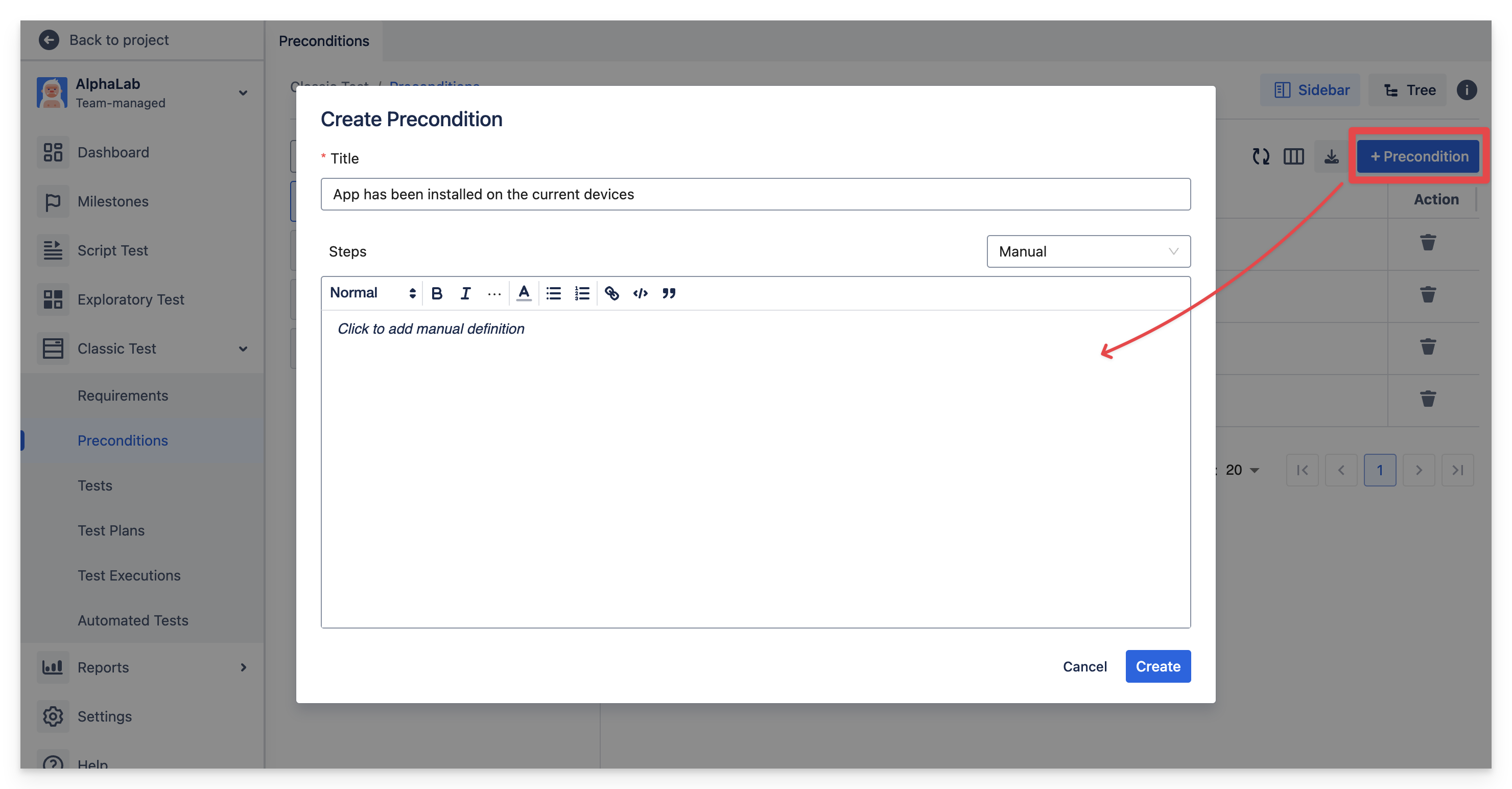This screenshot has width=1512, height=789.
Task: Insert a block quote
Action: tap(669, 293)
